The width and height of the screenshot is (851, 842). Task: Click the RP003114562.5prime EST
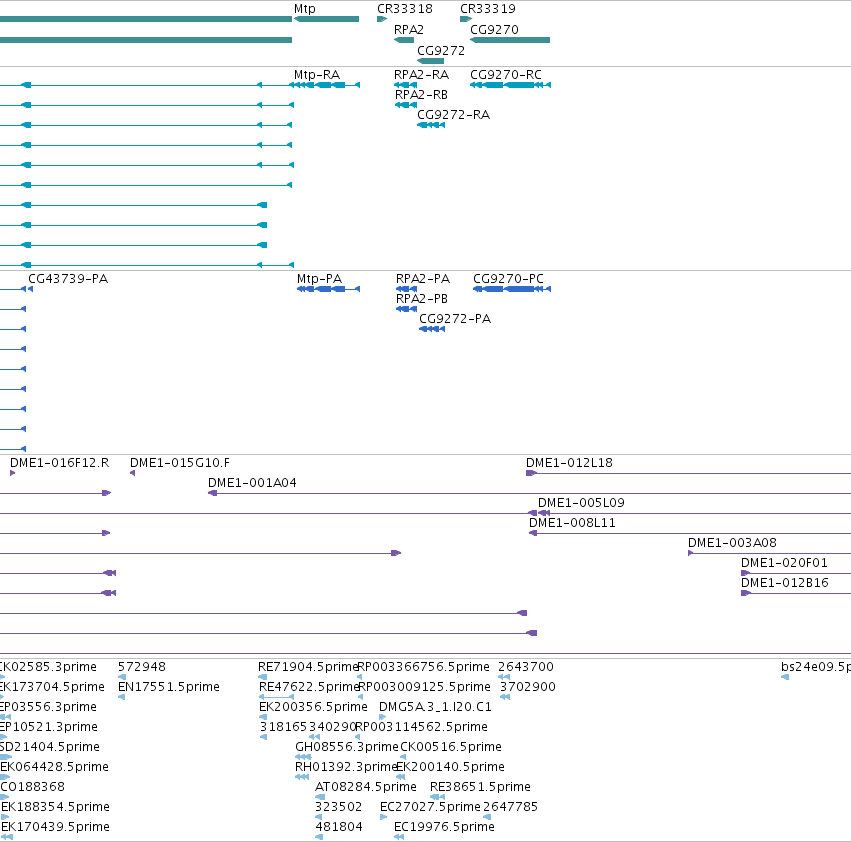[x=358, y=737]
